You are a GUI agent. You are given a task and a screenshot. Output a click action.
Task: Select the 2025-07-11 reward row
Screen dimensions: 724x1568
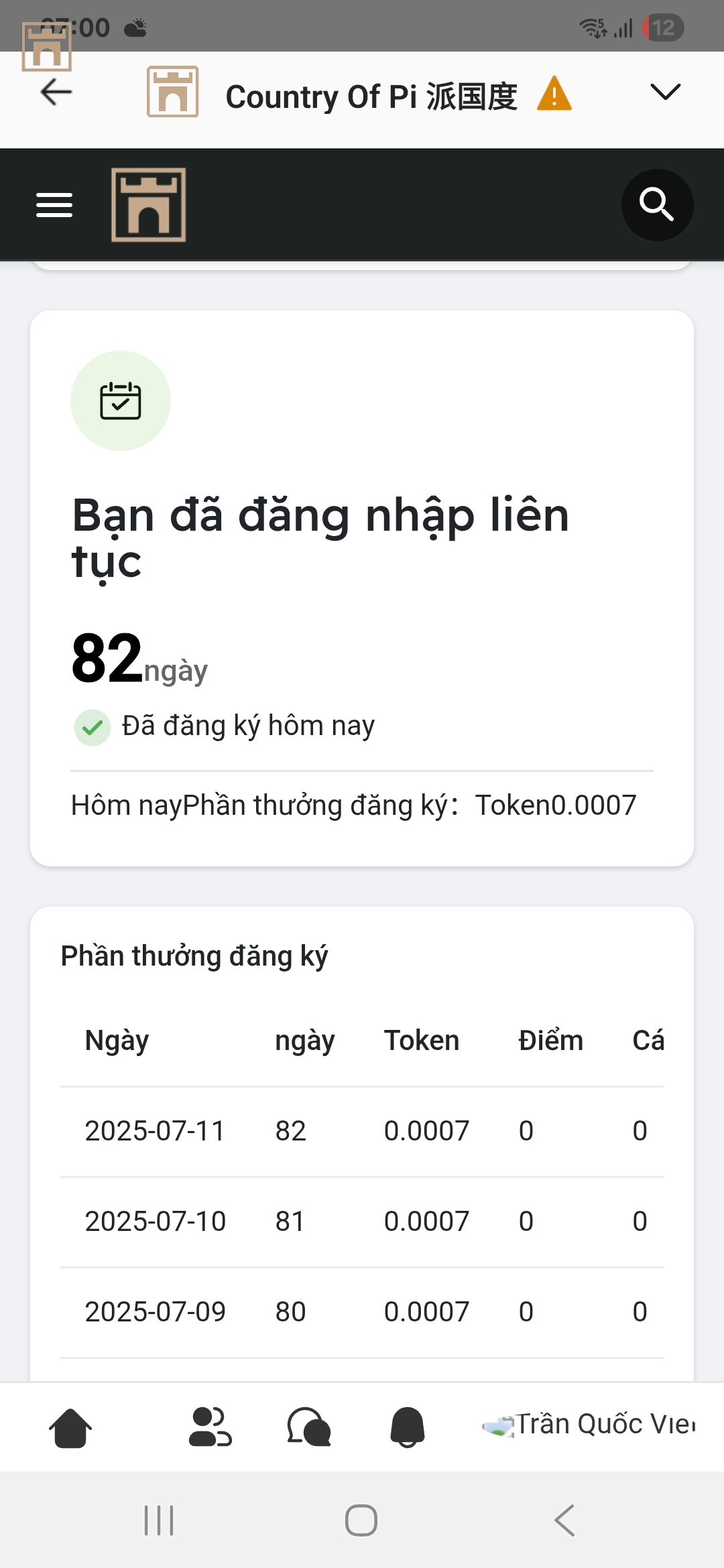point(362,1131)
